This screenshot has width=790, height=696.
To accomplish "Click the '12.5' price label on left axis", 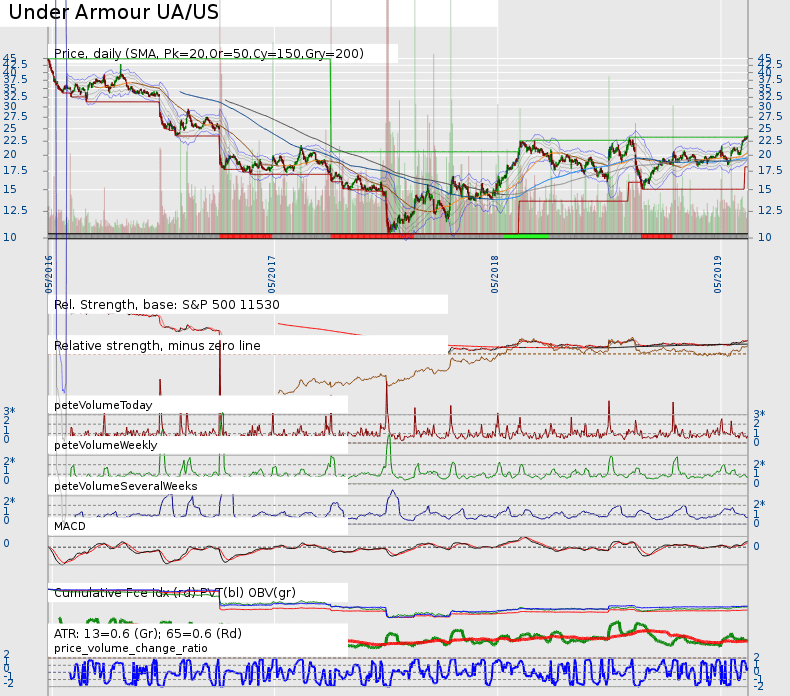I will point(15,210).
